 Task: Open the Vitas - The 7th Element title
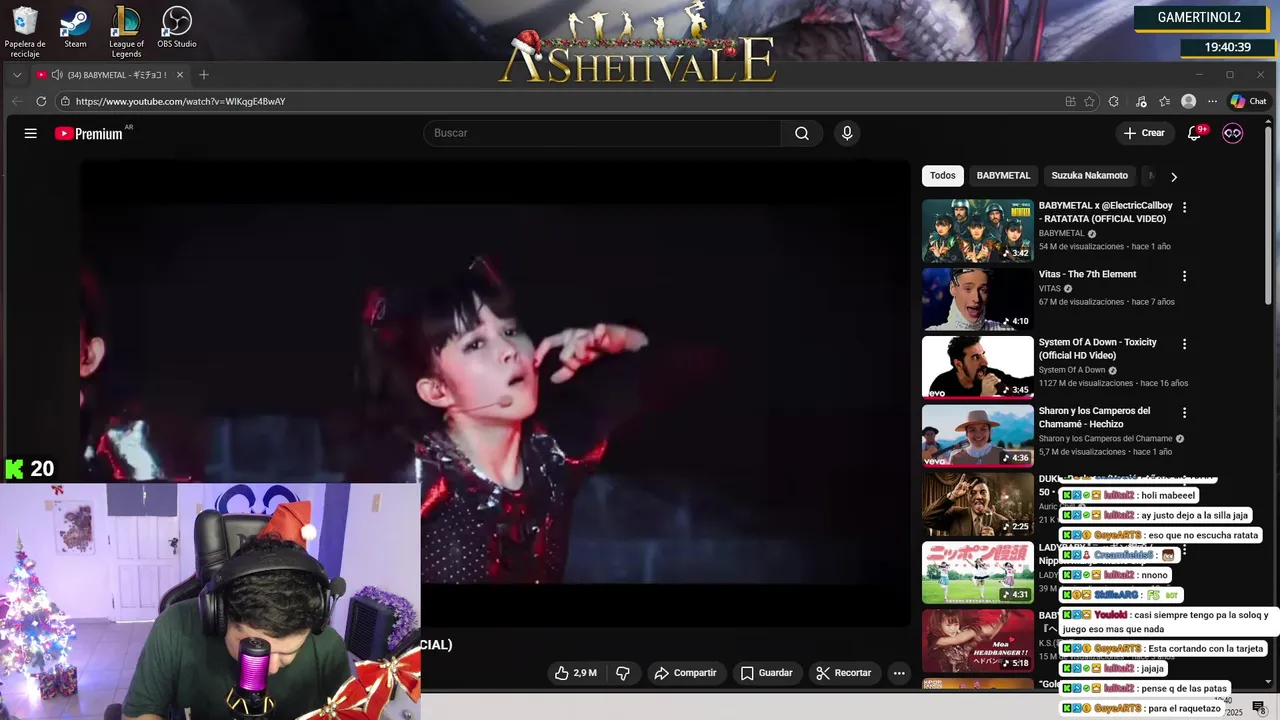[x=1087, y=274]
